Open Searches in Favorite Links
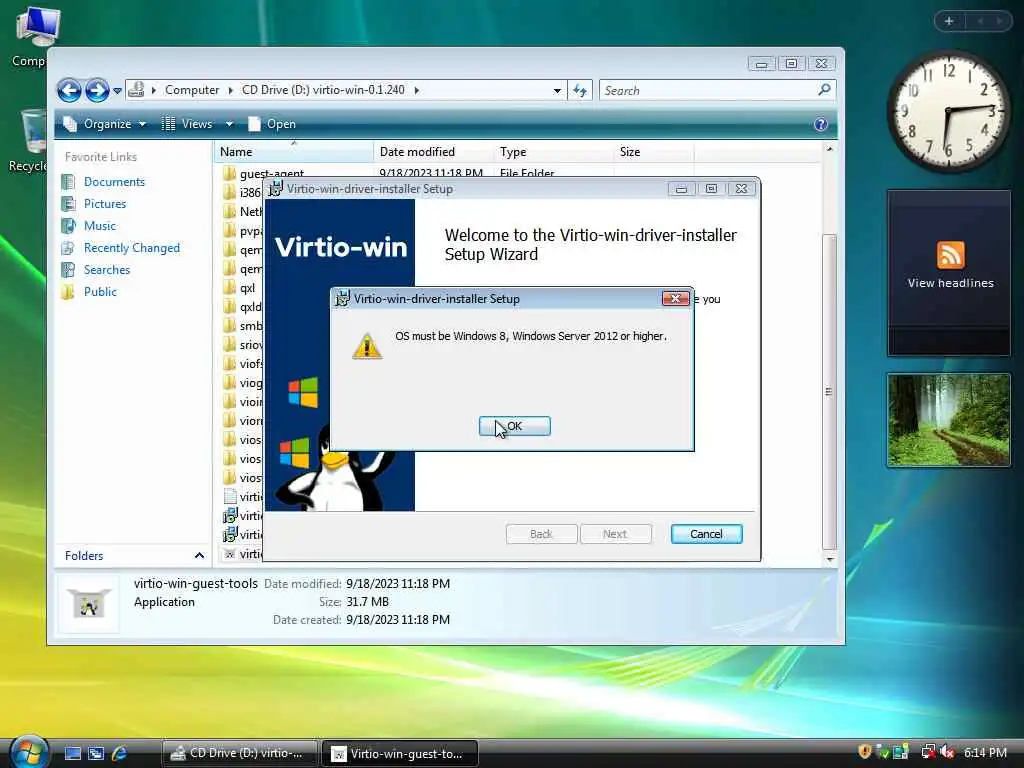The height and width of the screenshot is (768, 1024). coord(106,270)
